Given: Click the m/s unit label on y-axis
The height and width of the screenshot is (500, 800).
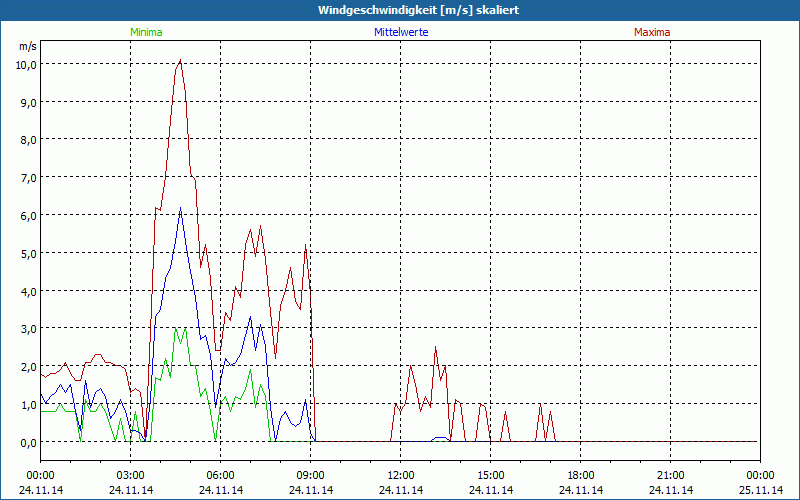Looking at the screenshot, I should (27, 46).
